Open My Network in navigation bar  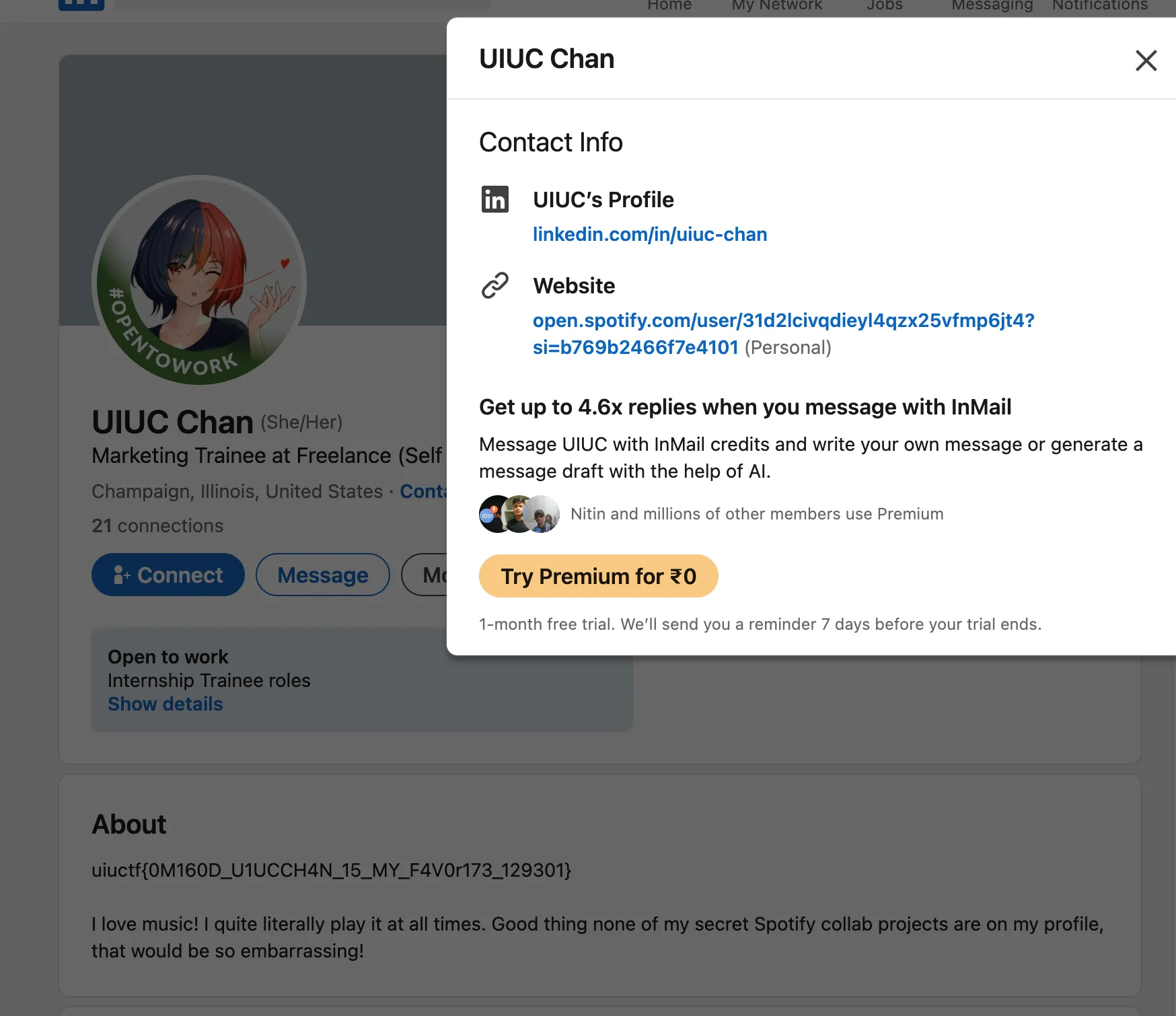[x=776, y=5]
